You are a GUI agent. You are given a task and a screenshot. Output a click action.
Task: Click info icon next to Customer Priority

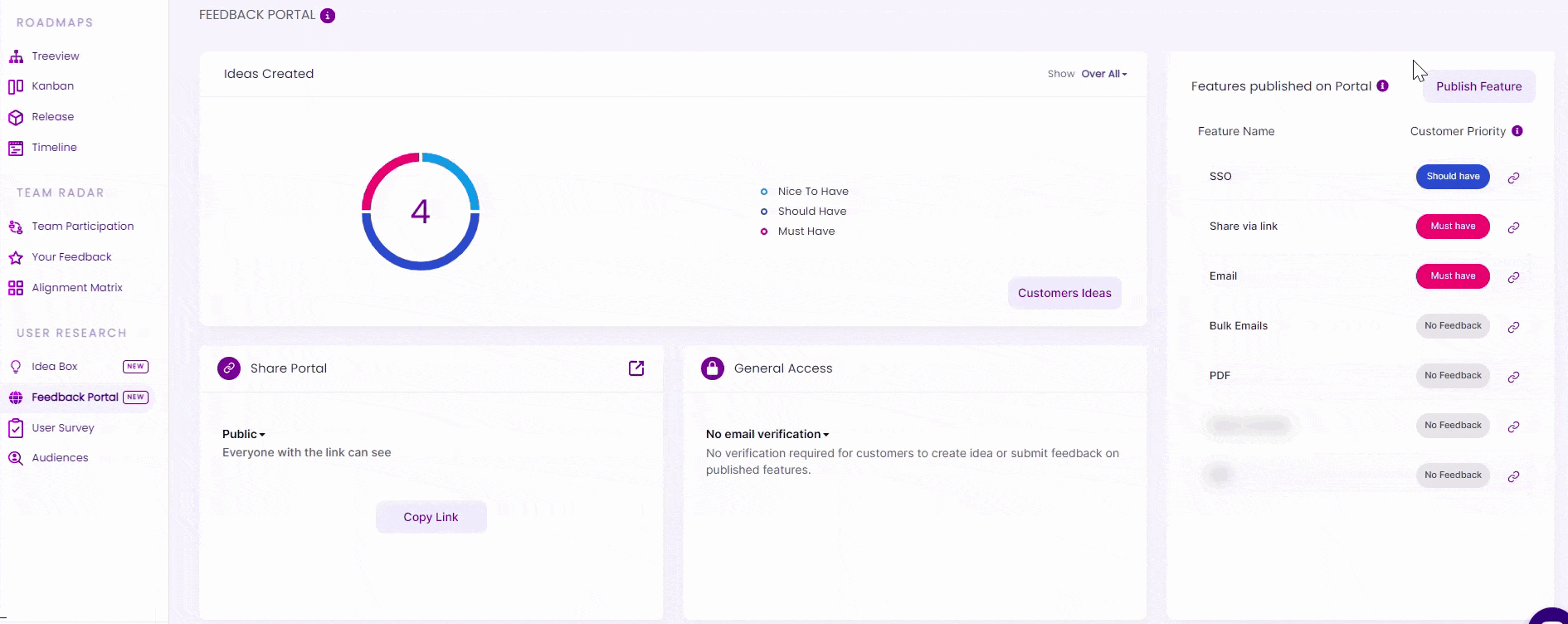click(1517, 131)
